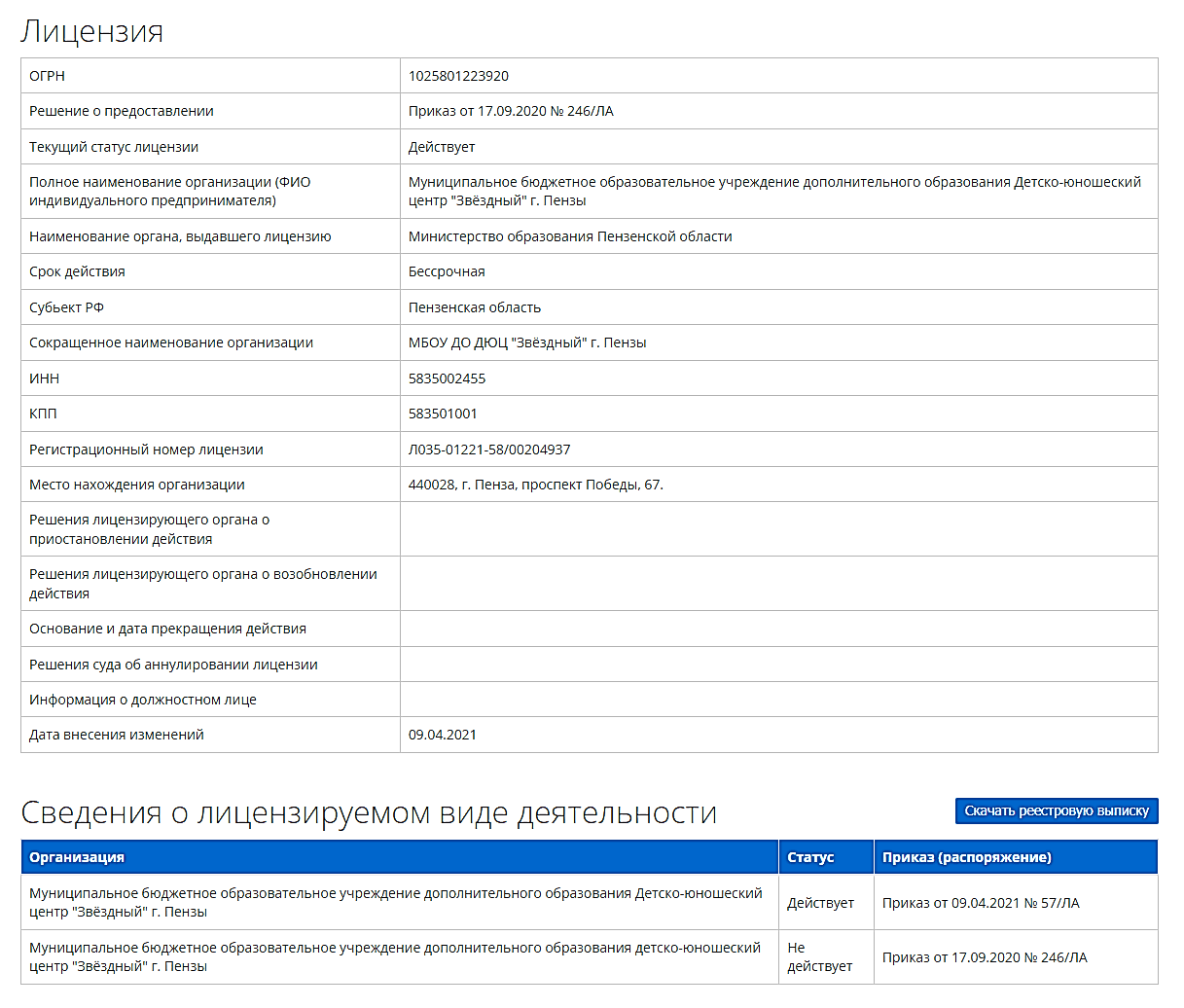
Task: Select the "Лицензия" page heading
Action: [91, 31]
